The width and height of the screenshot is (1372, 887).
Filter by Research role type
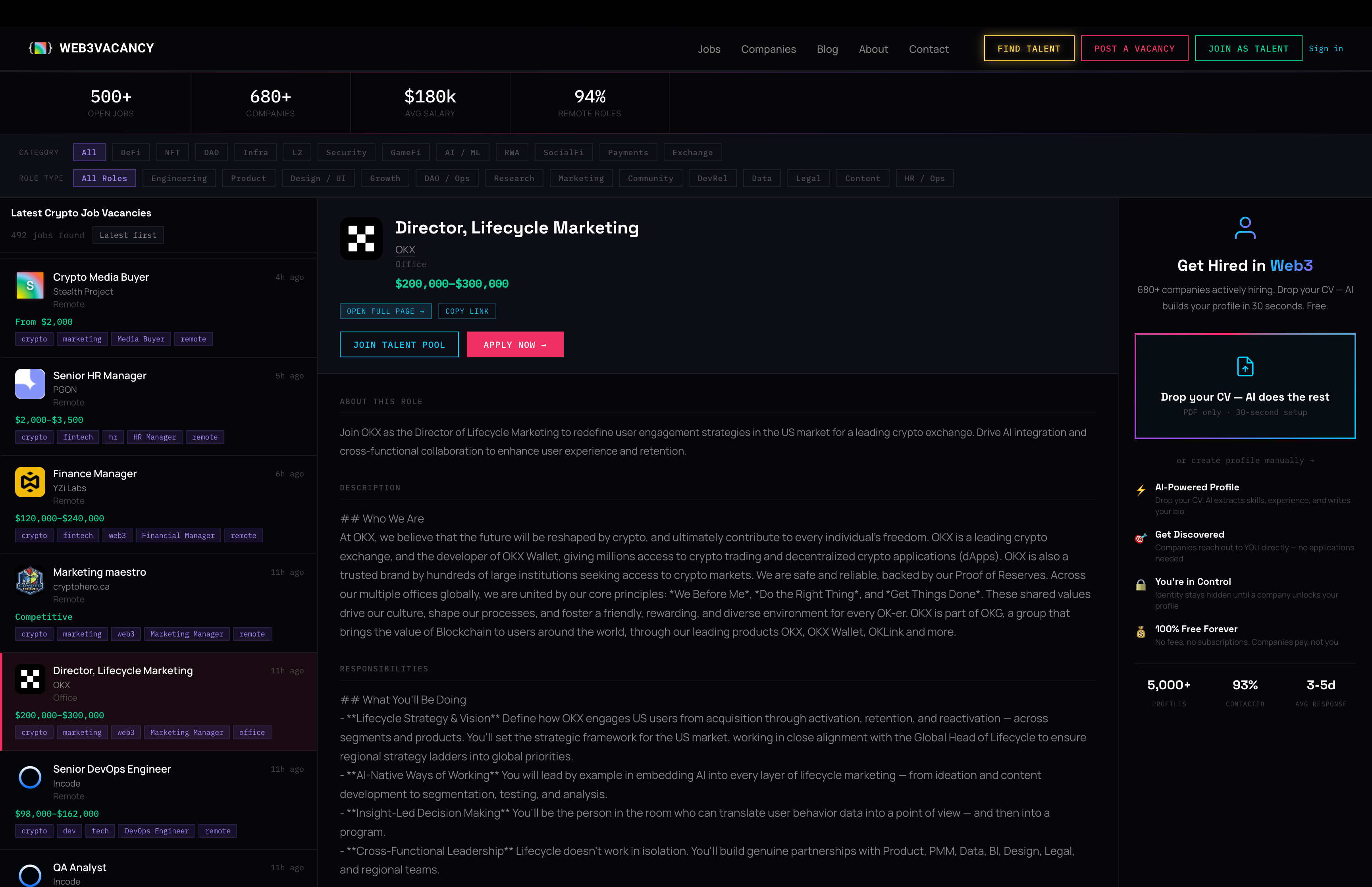click(x=514, y=179)
